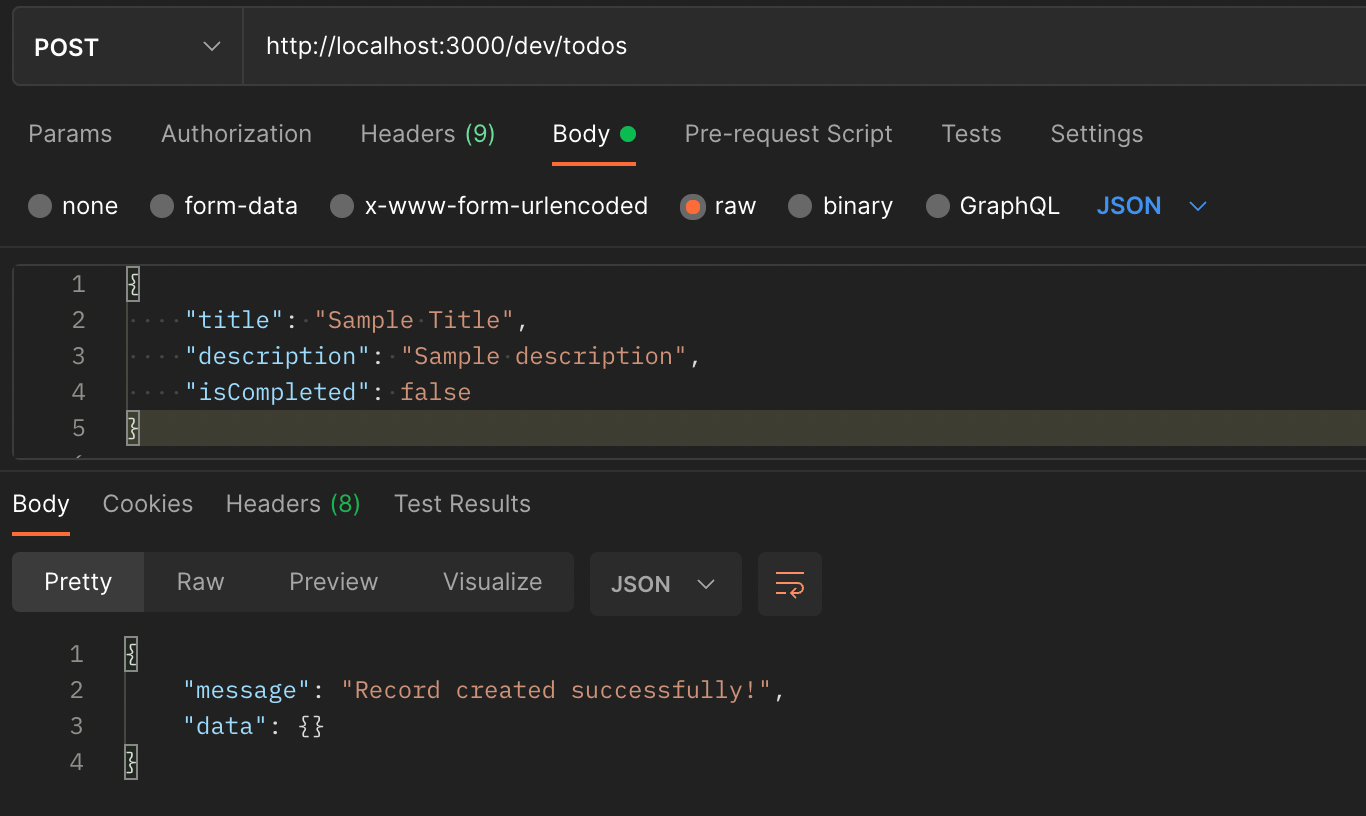Open request Headers (9) tab
The height and width of the screenshot is (816, 1366).
(428, 134)
